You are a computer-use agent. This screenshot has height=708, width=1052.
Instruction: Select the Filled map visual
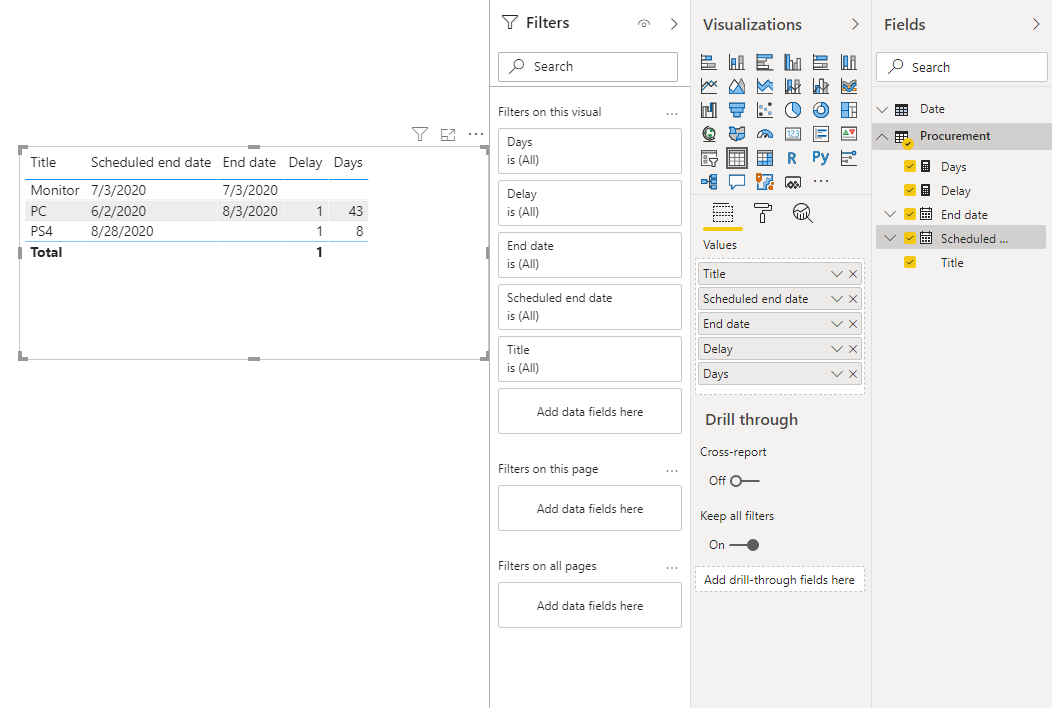pyautogui.click(x=737, y=134)
